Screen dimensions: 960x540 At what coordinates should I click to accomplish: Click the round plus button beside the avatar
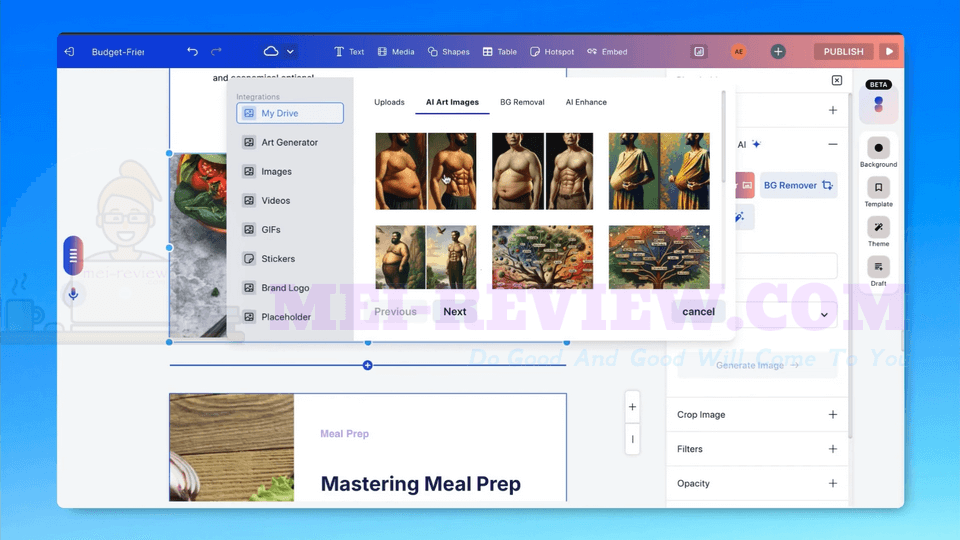pyautogui.click(x=778, y=52)
